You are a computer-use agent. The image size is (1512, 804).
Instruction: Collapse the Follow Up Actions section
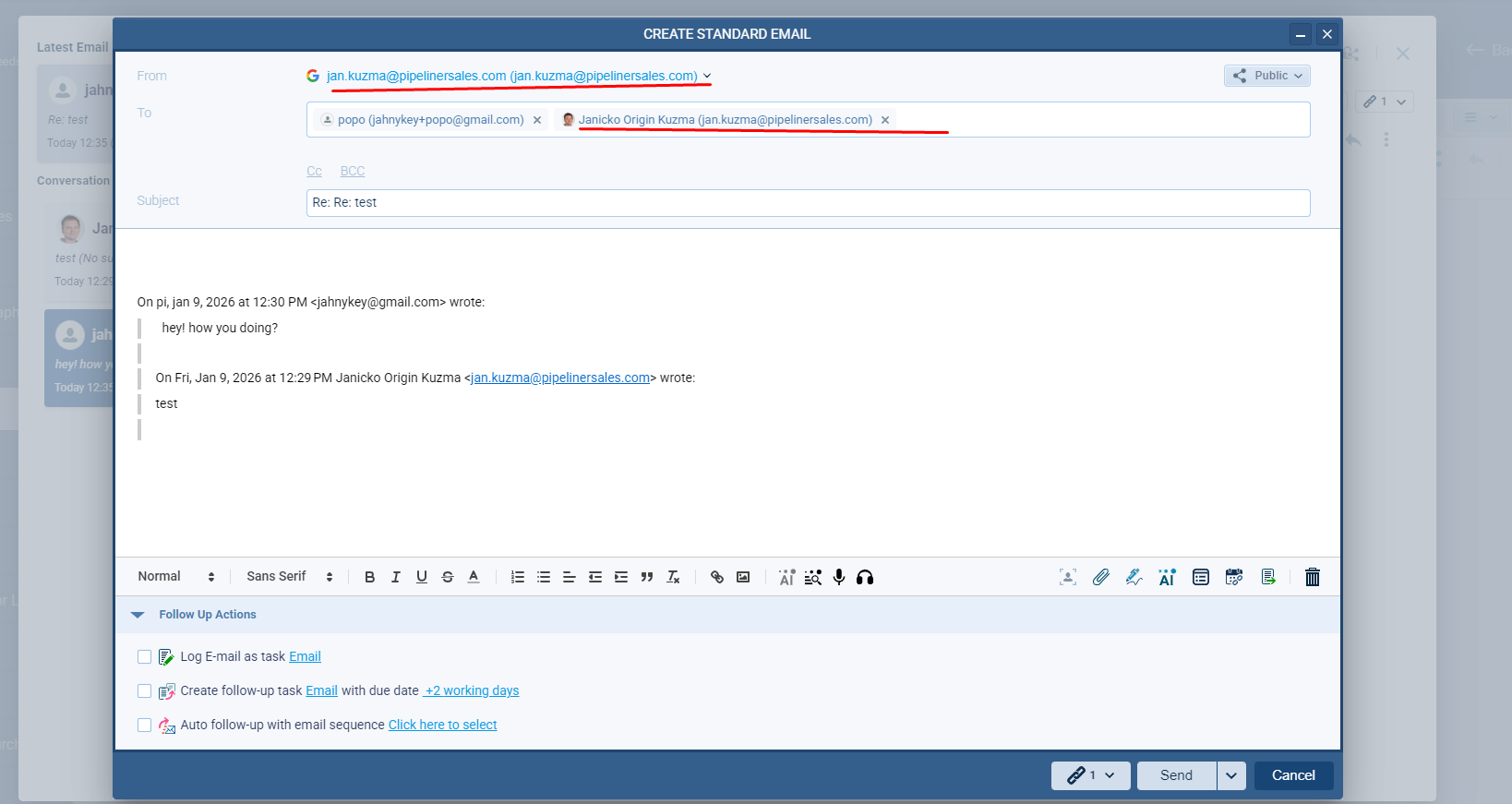click(x=138, y=615)
